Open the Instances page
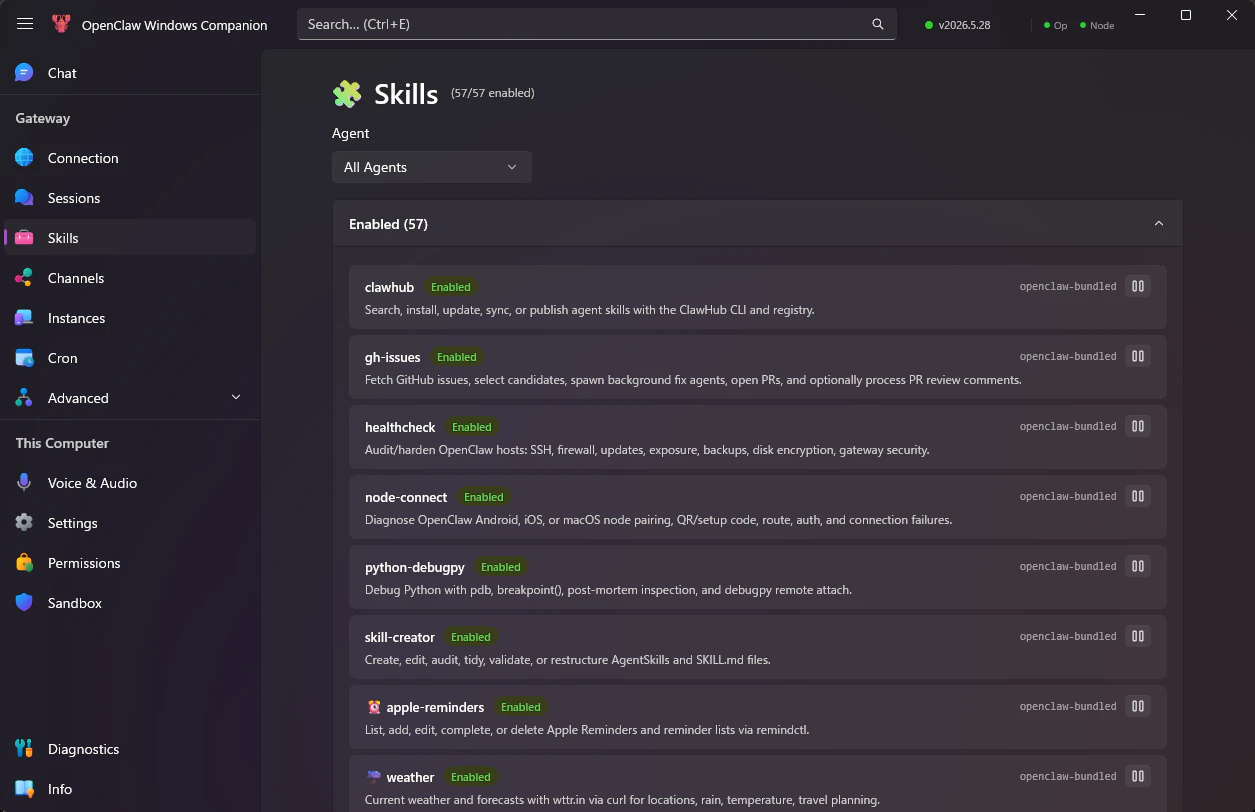Screen dimensions: 1255x812 point(130,318)
